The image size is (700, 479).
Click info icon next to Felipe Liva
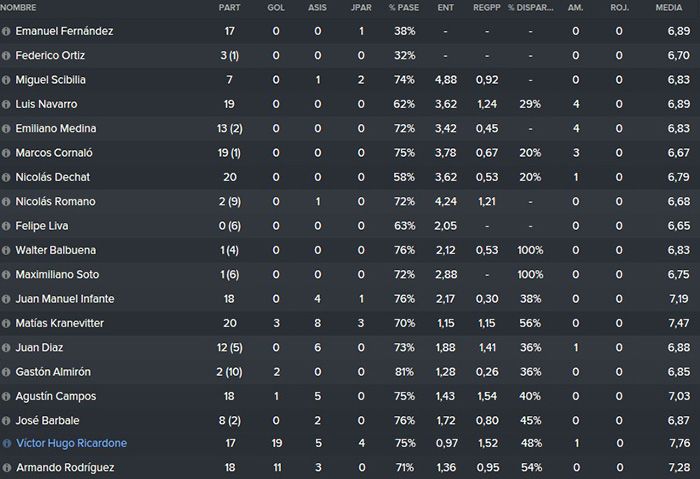point(6,226)
